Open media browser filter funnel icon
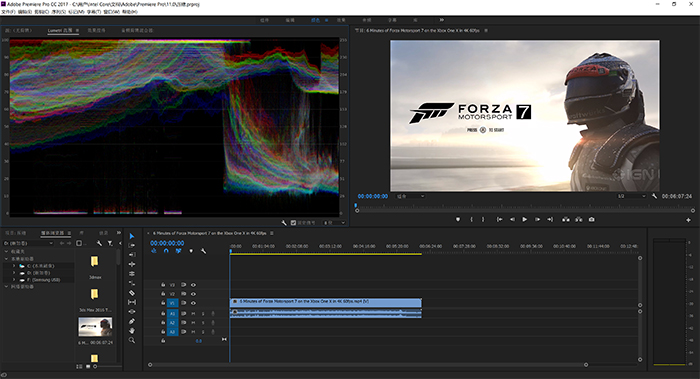This screenshot has width=700, height=379. [110, 243]
